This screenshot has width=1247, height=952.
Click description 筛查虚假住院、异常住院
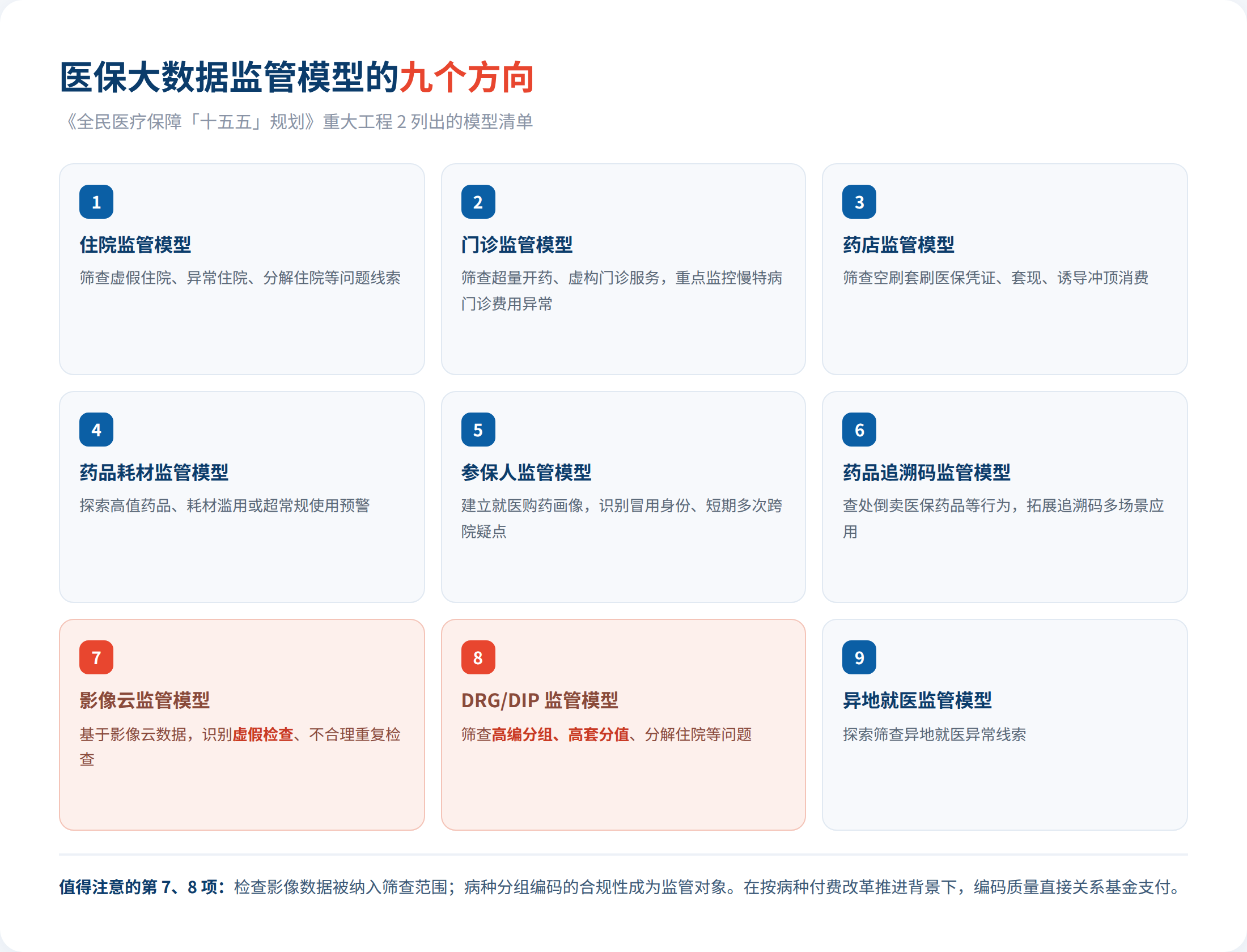click(x=240, y=278)
